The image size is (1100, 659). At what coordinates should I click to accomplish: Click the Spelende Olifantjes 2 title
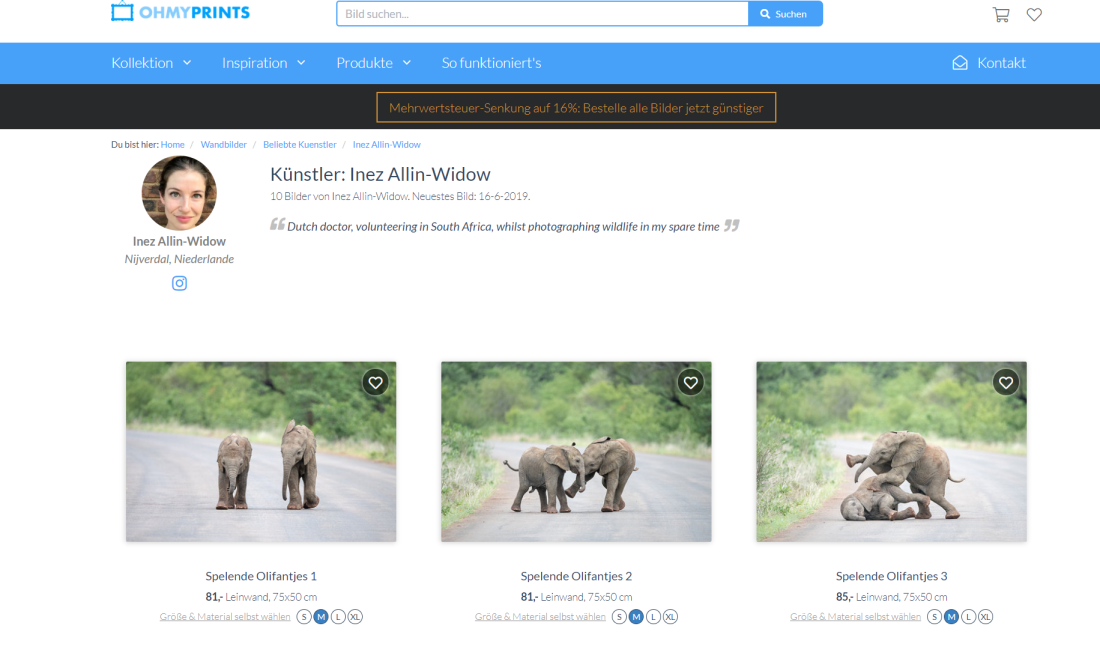tap(576, 576)
